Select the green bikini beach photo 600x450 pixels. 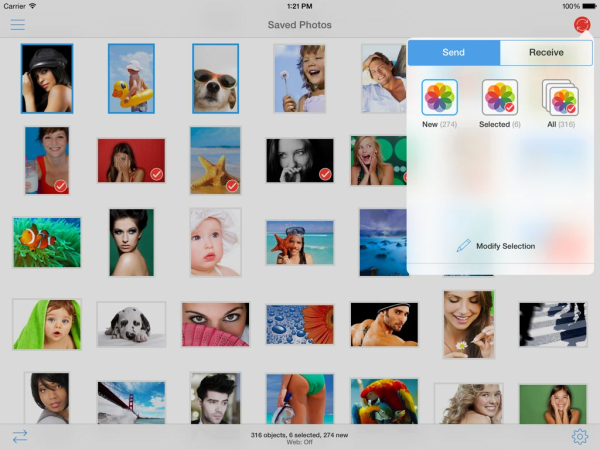click(300, 399)
